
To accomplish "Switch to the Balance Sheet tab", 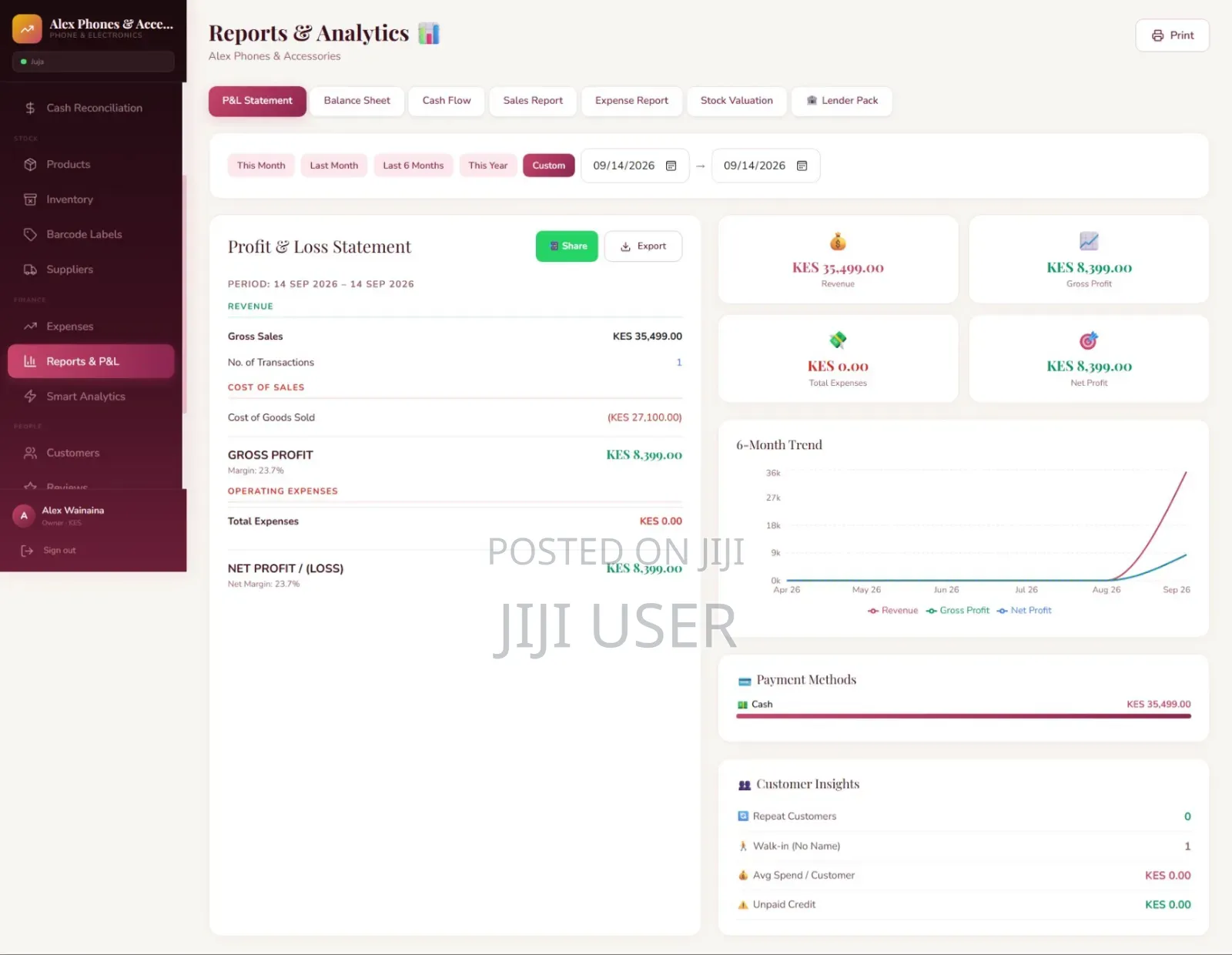I will point(357,101).
